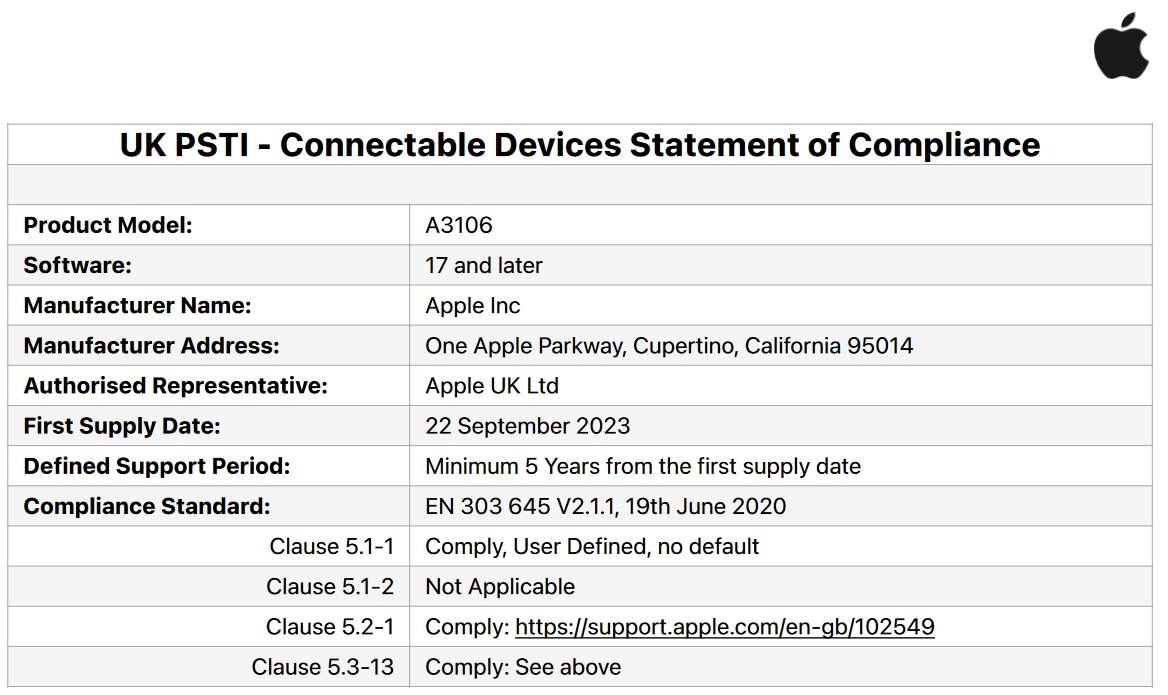Select the Minimum 5 Years support text
Image resolution: width=1168 pixels, height=695 pixels.
click(643, 466)
